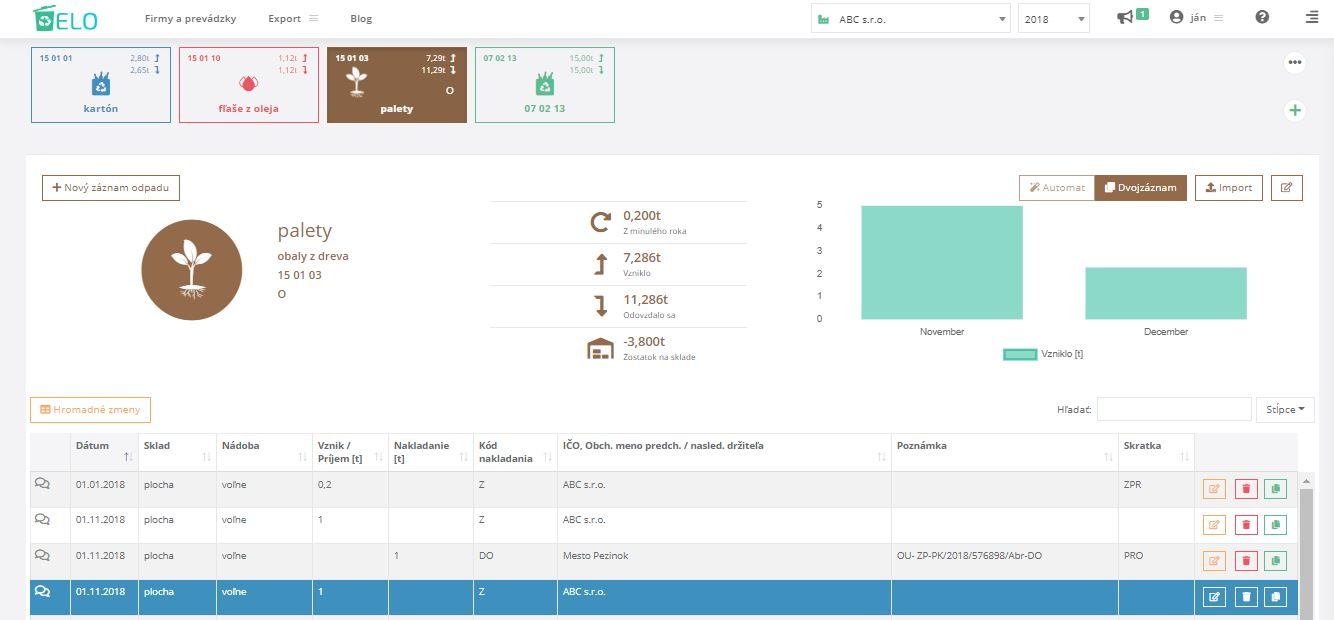The width and height of the screenshot is (1334, 620).
Task: Open comments for 01.01.2018 row
Action: (42, 484)
